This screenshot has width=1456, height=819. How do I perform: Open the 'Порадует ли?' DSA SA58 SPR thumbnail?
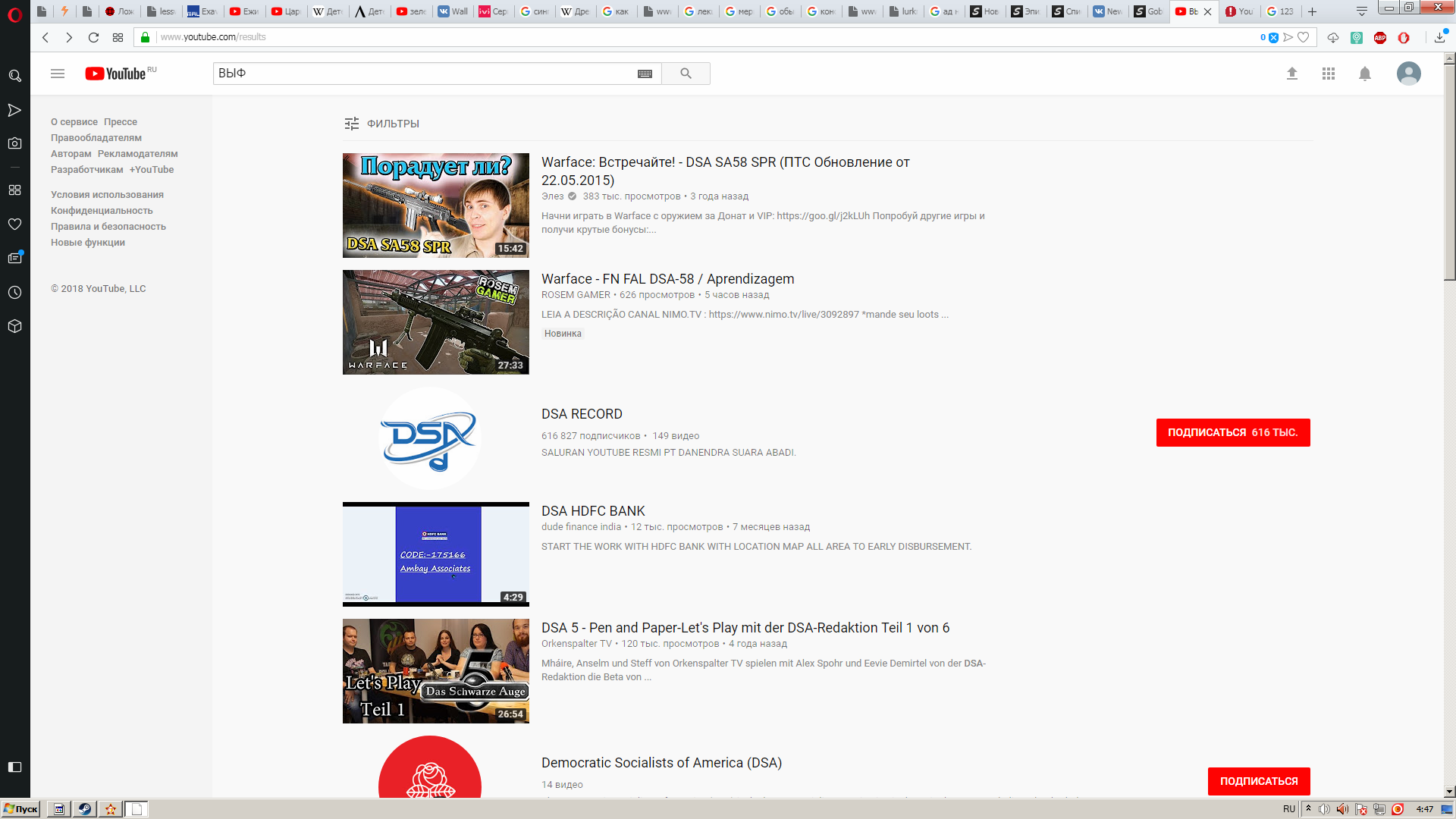point(436,206)
